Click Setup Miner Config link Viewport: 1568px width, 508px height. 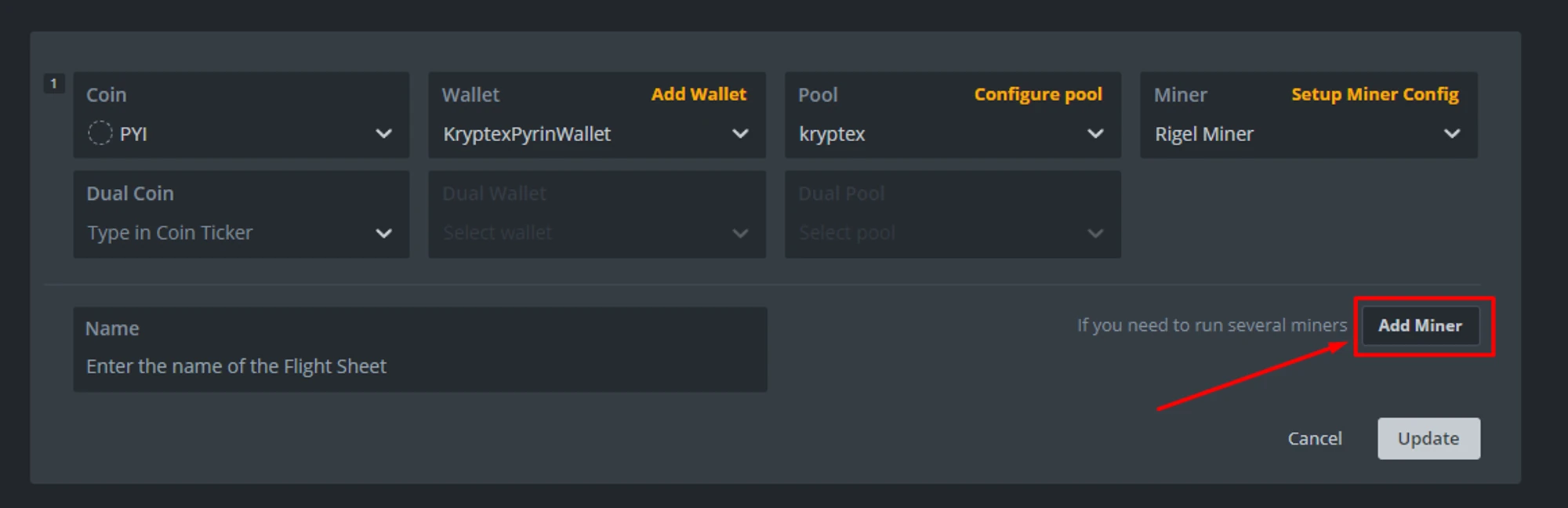1374,94
